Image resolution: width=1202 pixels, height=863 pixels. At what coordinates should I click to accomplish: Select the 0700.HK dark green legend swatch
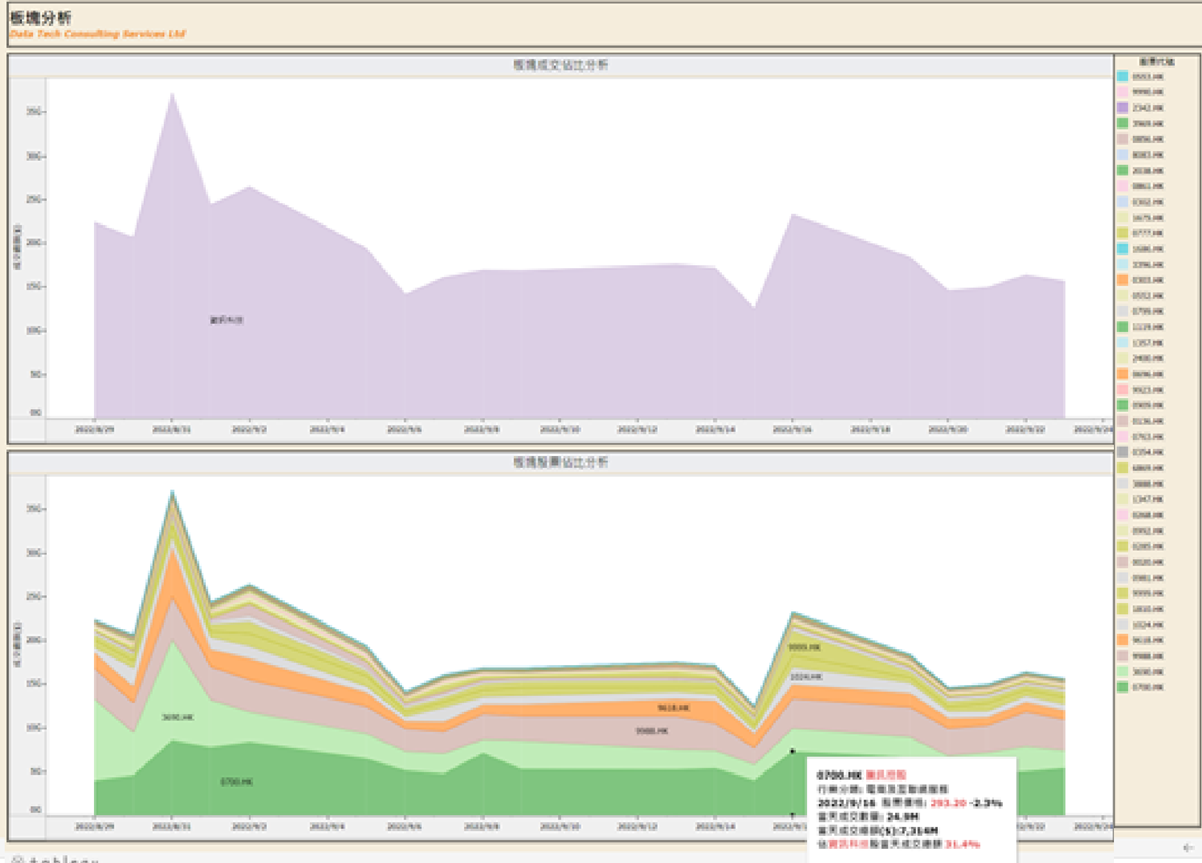(x=1123, y=687)
